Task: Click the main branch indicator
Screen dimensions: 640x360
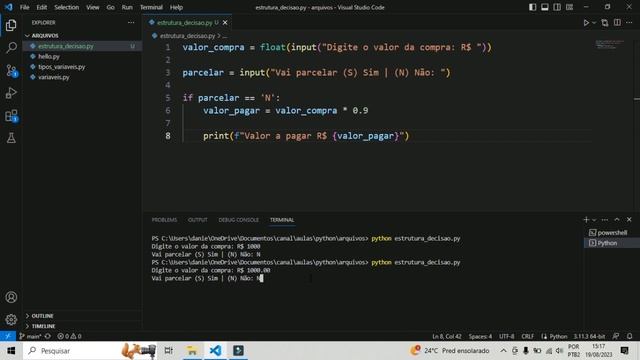Action: pyautogui.click(x=30, y=336)
